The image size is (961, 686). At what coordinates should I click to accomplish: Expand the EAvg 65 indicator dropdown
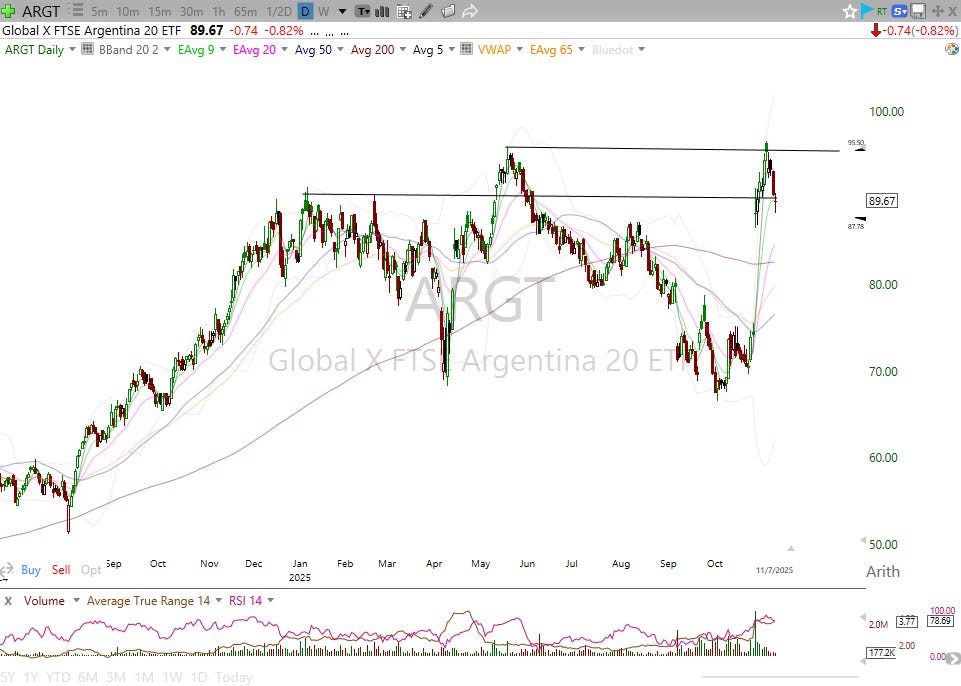coord(581,49)
